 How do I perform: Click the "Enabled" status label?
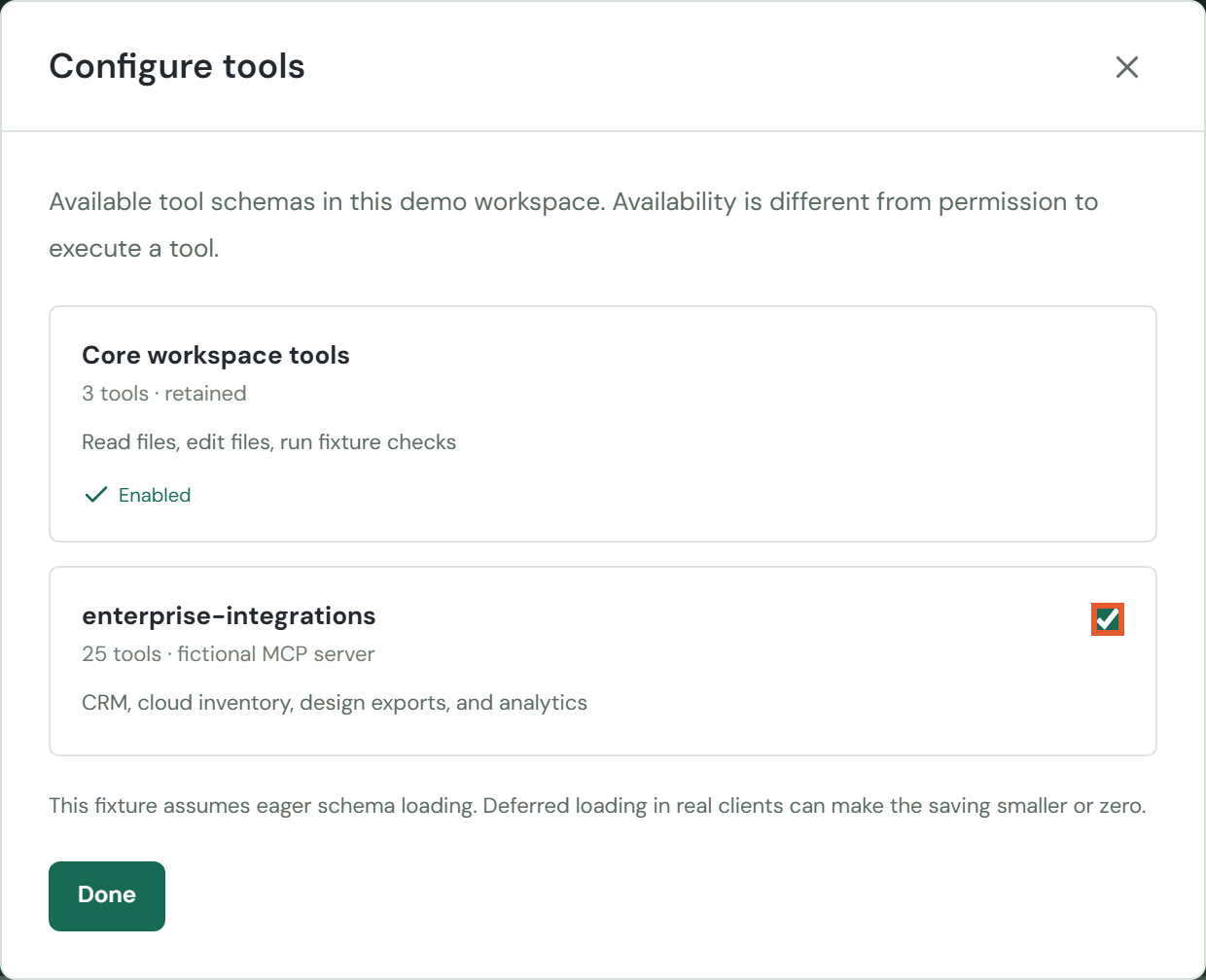click(x=155, y=495)
